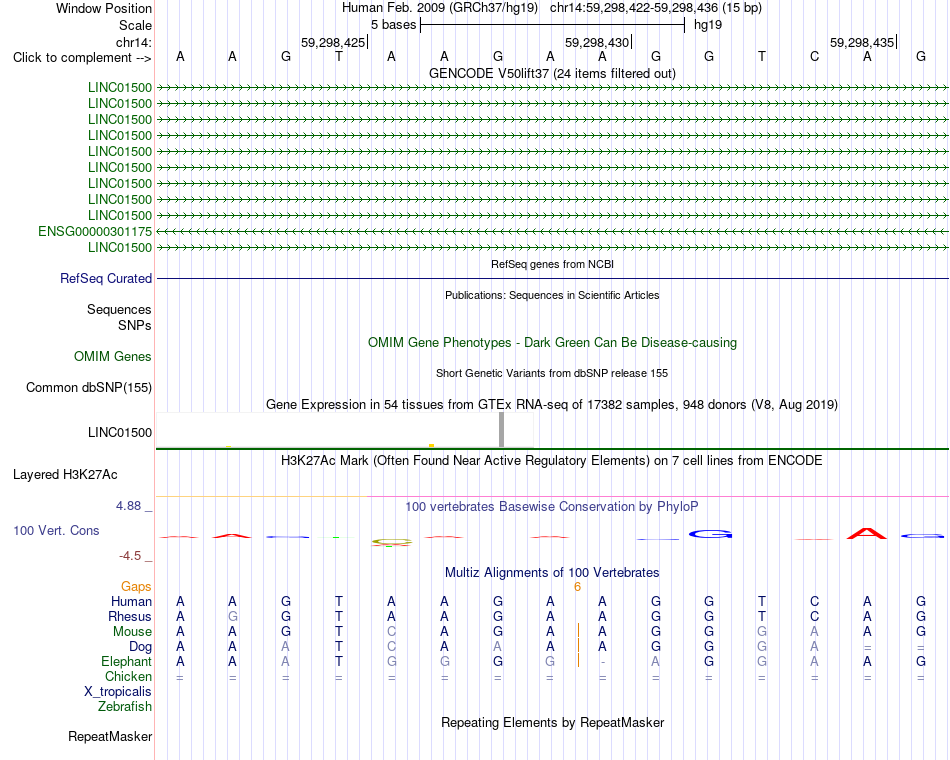
Task: Click the 59,298,425 ruler coordinate
Action: [x=333, y=42]
